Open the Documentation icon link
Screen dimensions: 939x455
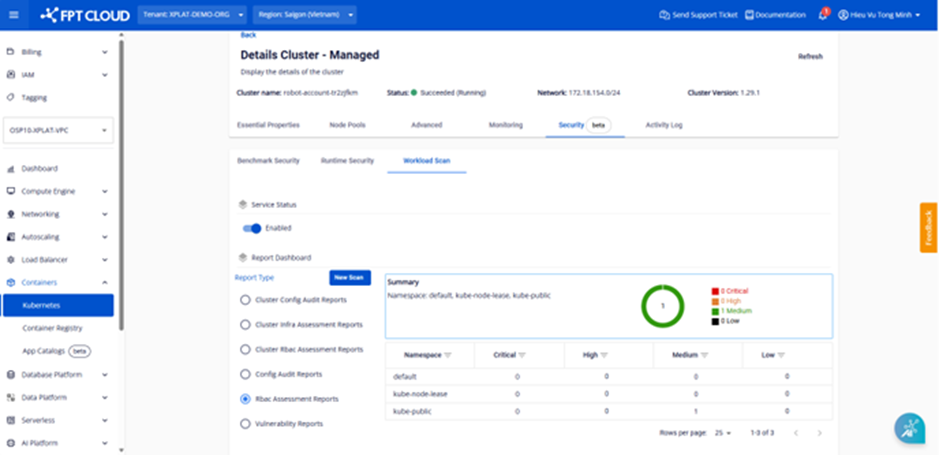[749, 15]
